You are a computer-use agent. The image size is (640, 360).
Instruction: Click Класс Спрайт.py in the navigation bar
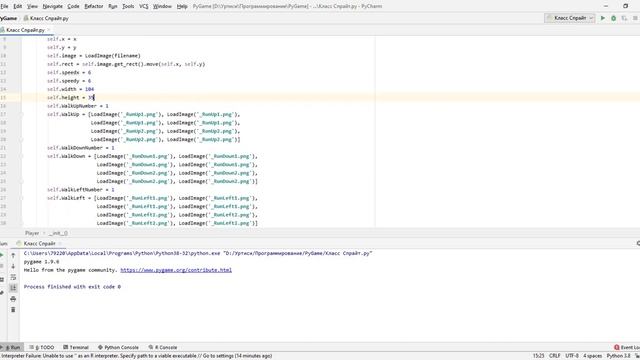click(x=46, y=18)
